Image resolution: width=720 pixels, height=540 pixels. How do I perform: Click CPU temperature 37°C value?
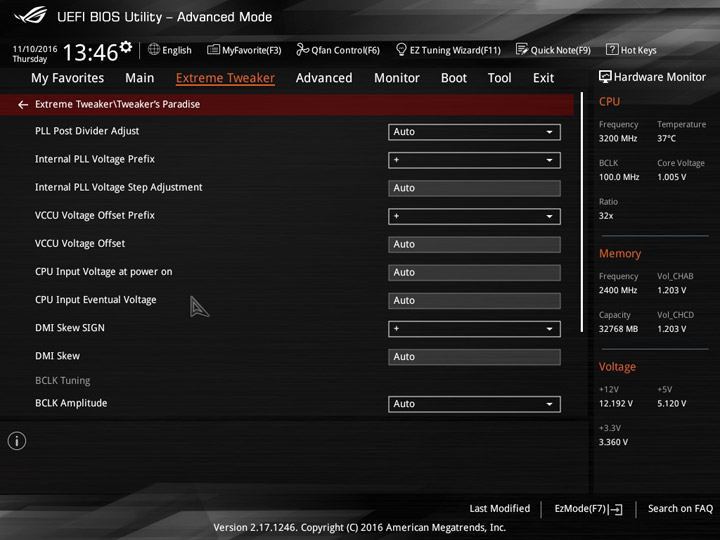click(666, 138)
